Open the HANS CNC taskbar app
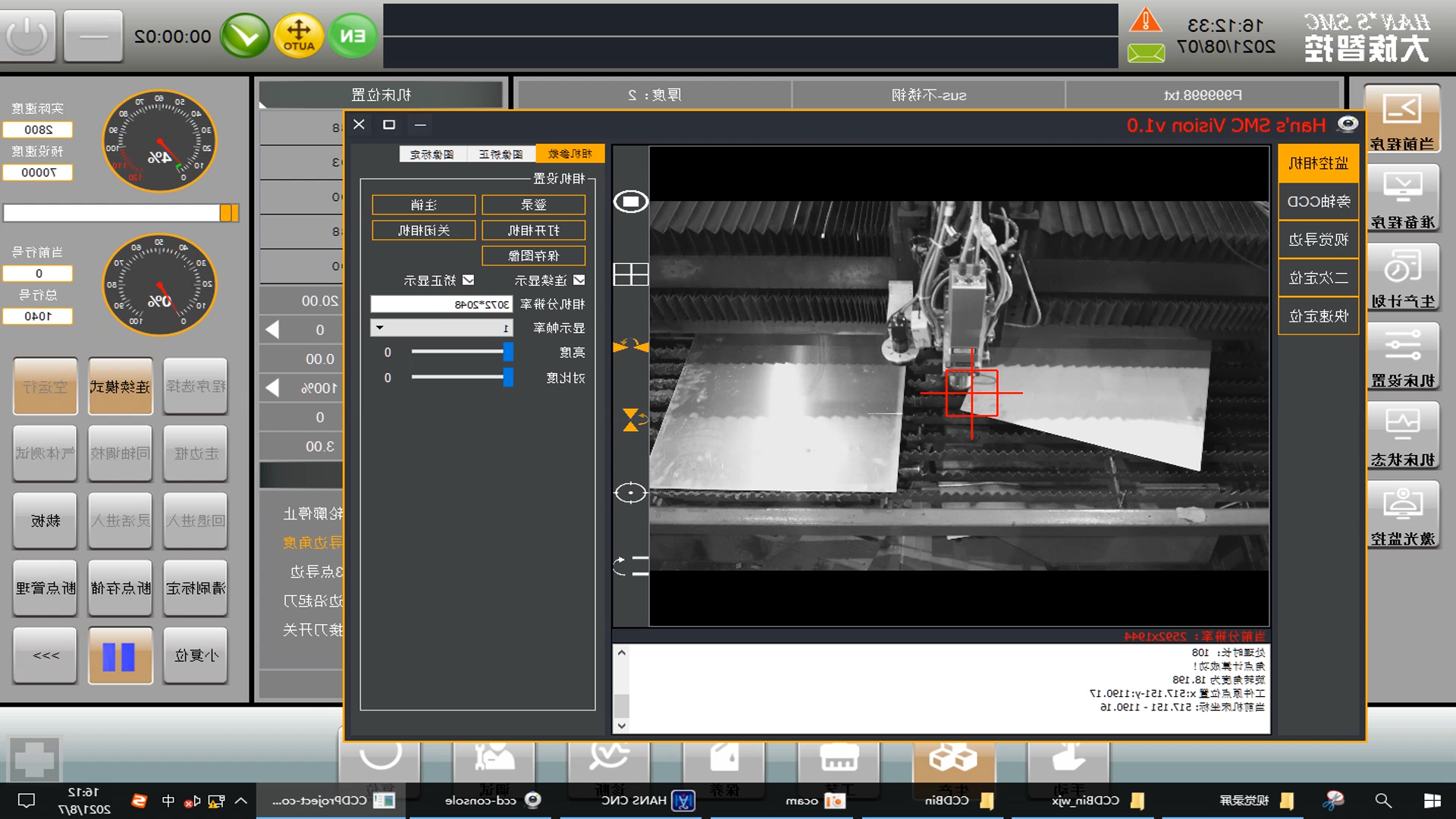Screen dimensions: 1456x819 point(648,801)
